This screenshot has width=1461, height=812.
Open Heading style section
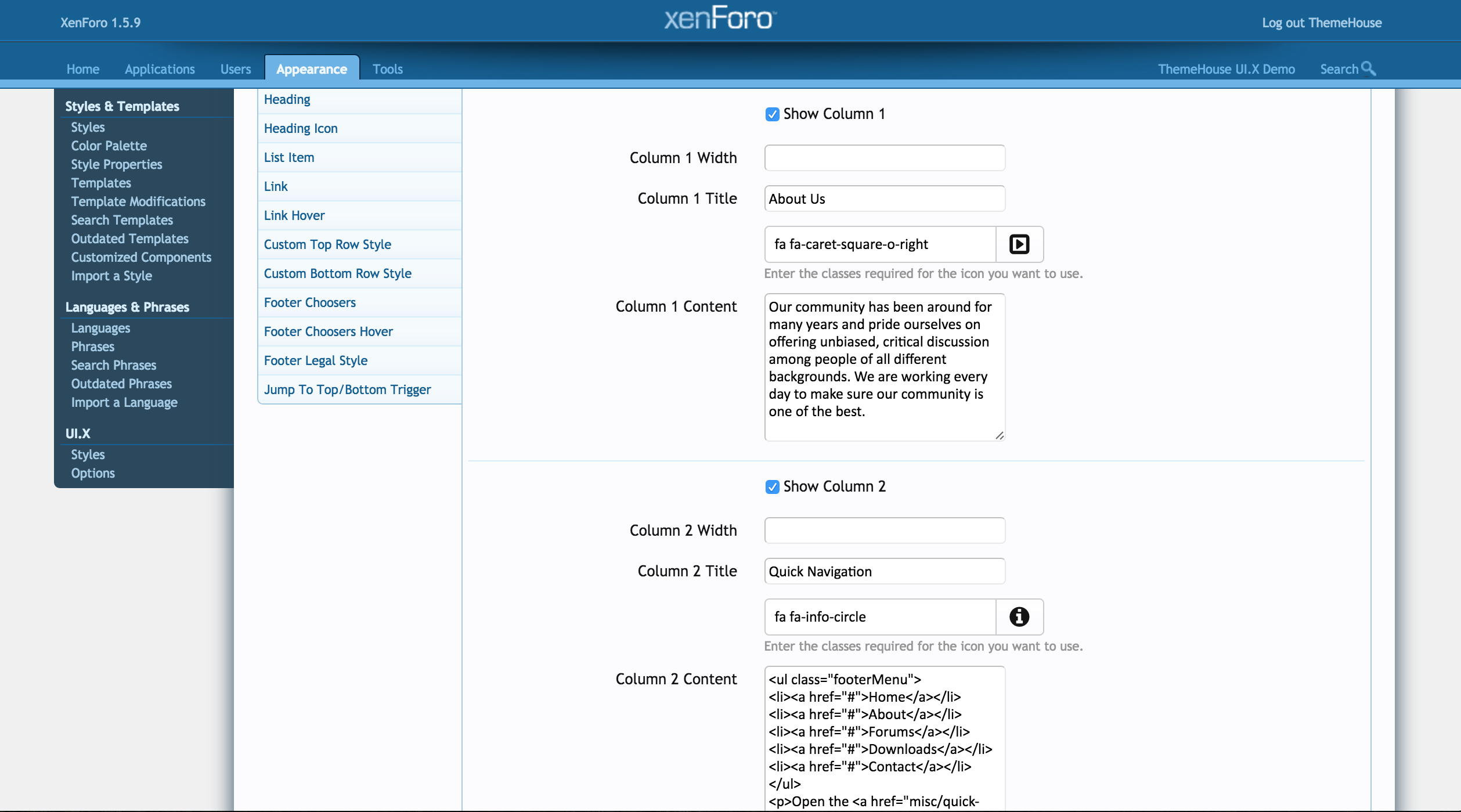pyautogui.click(x=360, y=100)
